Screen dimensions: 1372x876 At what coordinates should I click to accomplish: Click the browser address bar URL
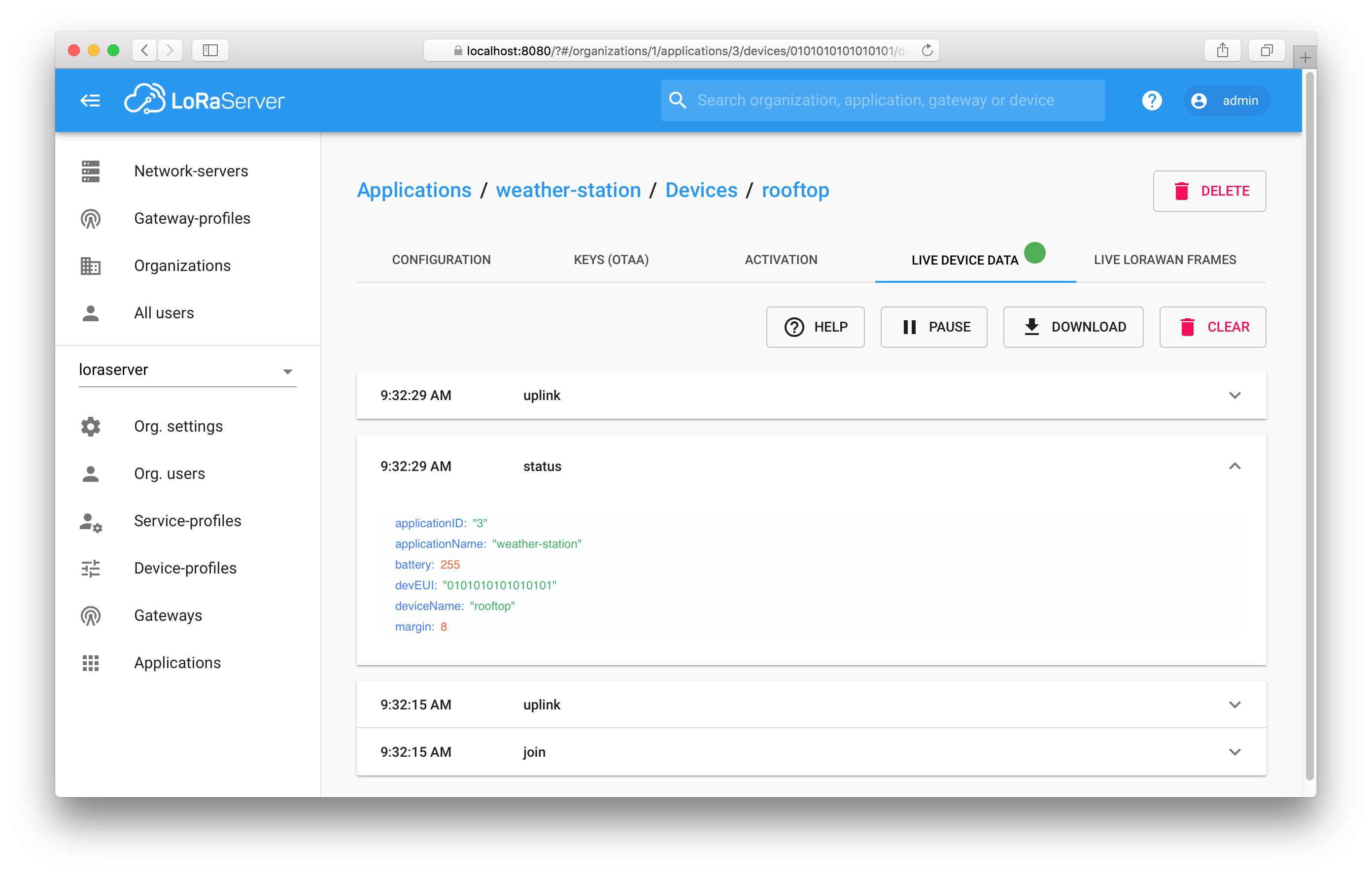click(x=681, y=51)
